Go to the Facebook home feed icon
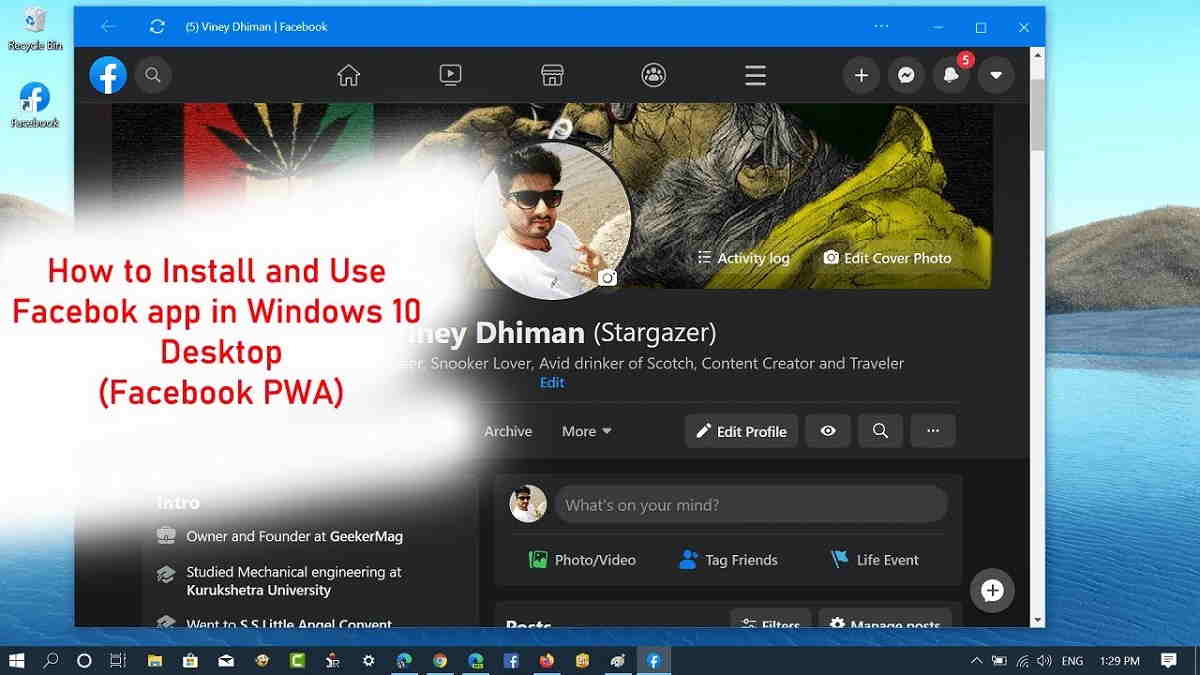The width and height of the screenshot is (1200, 675). coord(348,75)
